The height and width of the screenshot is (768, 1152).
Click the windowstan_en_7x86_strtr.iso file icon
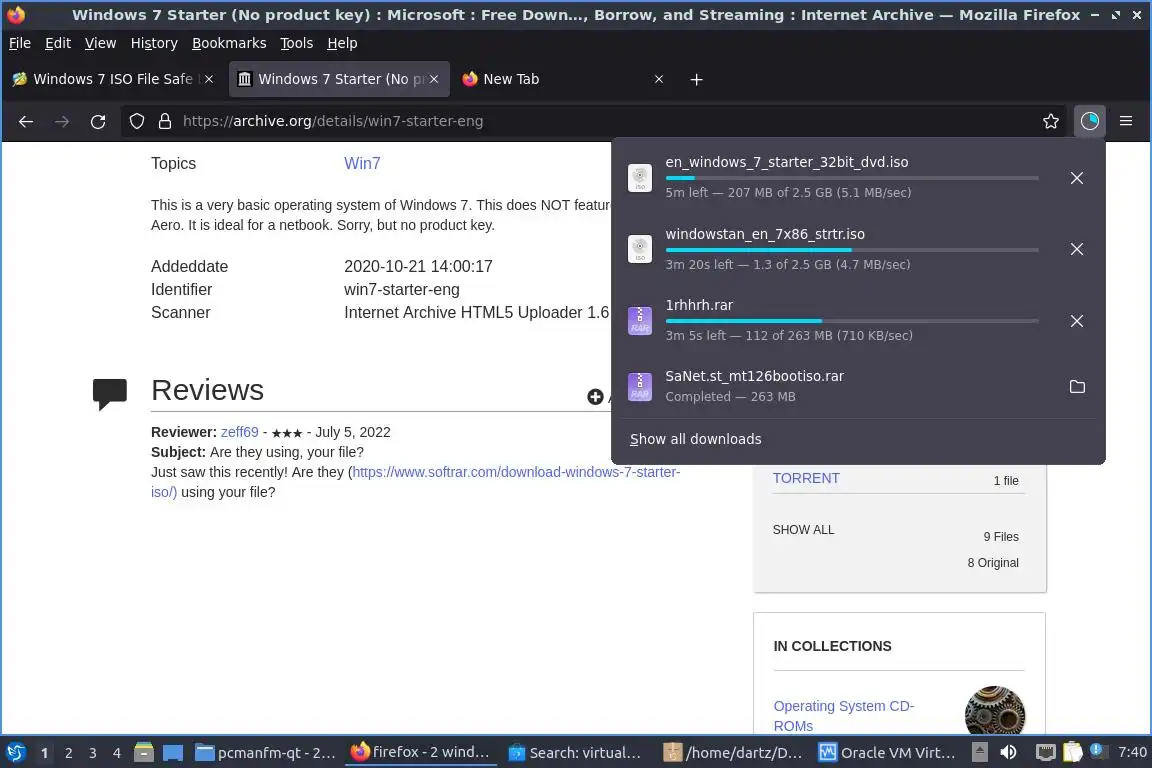(640, 249)
